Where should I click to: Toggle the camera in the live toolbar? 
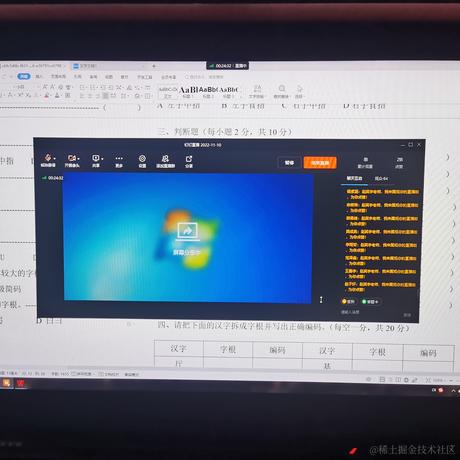point(71,158)
